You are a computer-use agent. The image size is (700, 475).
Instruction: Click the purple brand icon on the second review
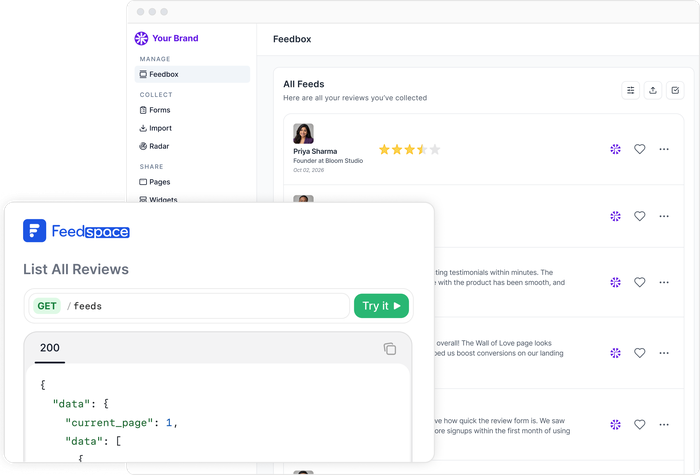tap(615, 217)
